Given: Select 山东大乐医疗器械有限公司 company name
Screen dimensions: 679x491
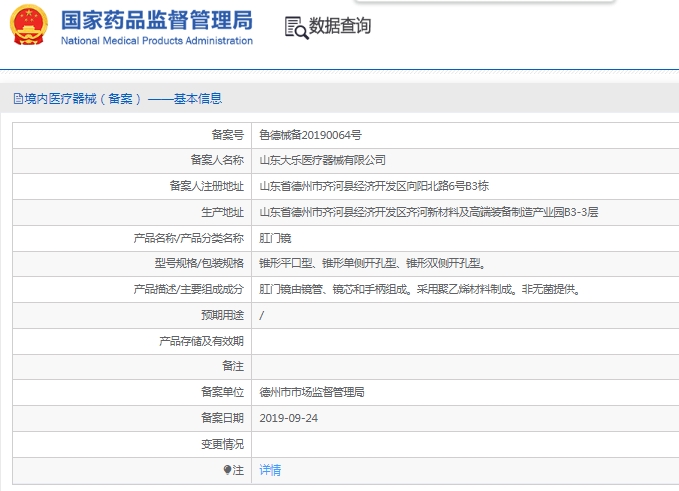Looking at the screenshot, I should coord(322,160).
